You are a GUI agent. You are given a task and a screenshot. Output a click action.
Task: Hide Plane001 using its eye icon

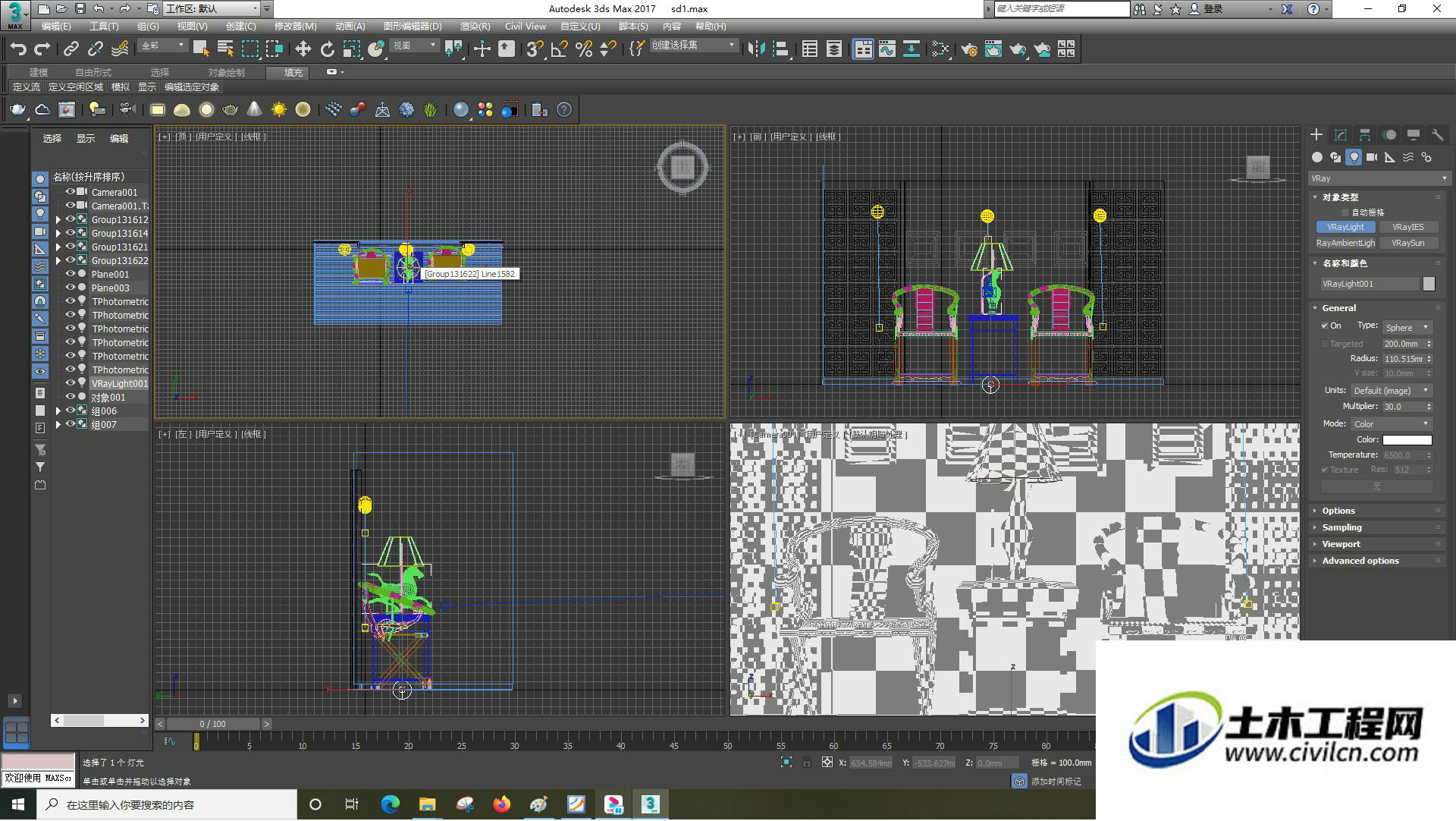[70, 274]
